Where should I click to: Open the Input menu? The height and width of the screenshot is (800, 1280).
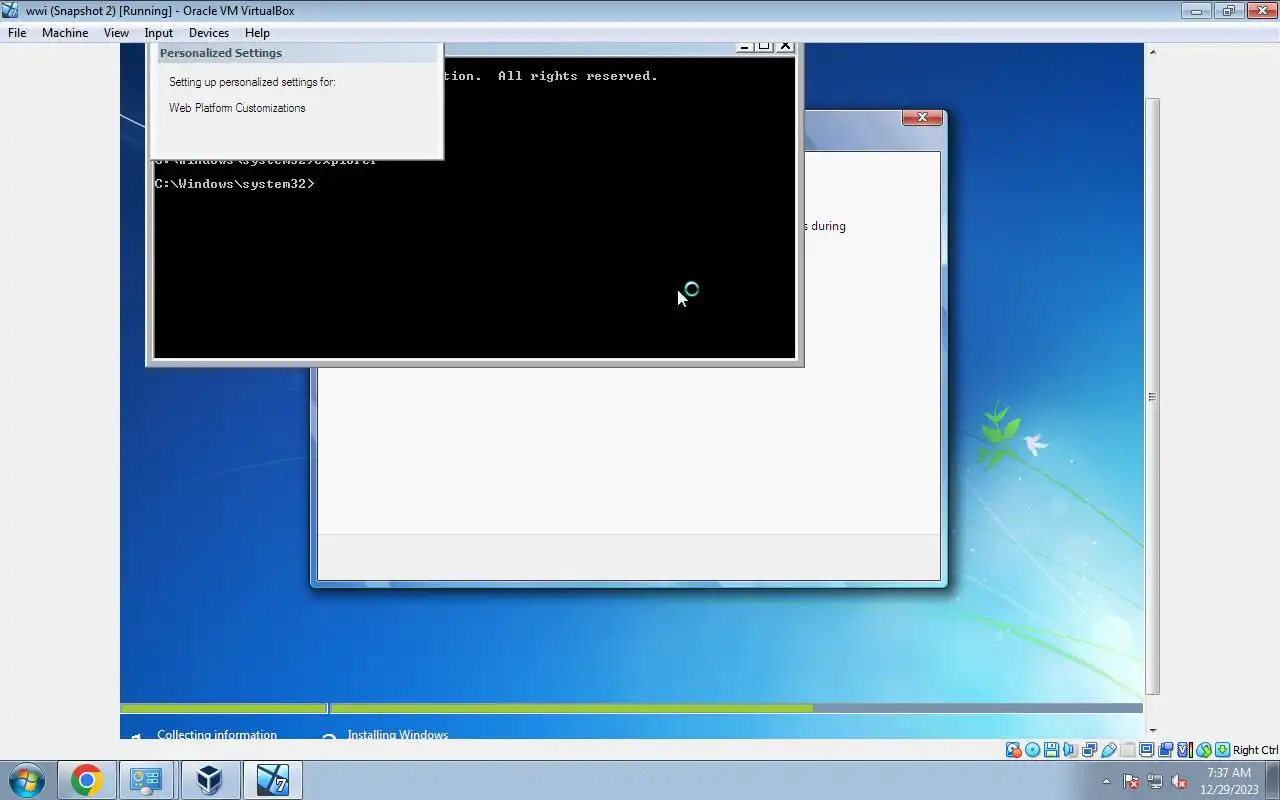pos(158,33)
